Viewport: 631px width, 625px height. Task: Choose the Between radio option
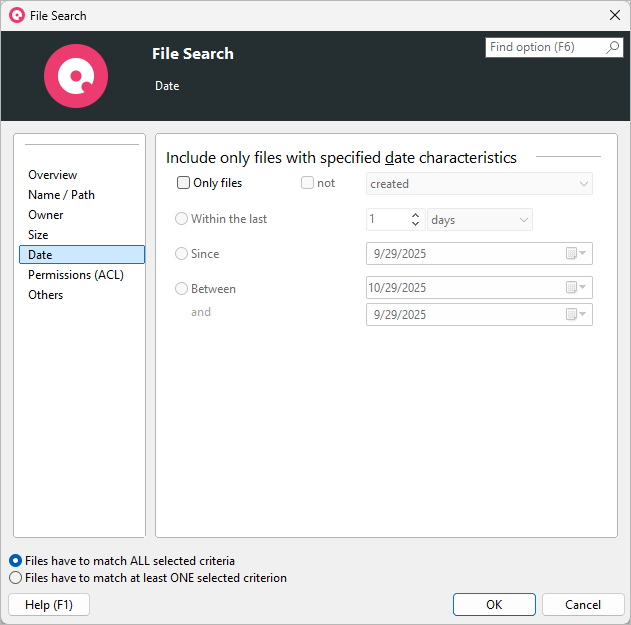tap(182, 289)
